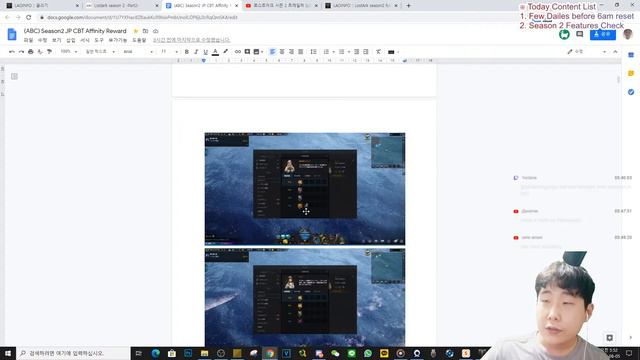Open the Edit menu (수정)
This screenshot has height=360, width=640.
coord(42,40)
